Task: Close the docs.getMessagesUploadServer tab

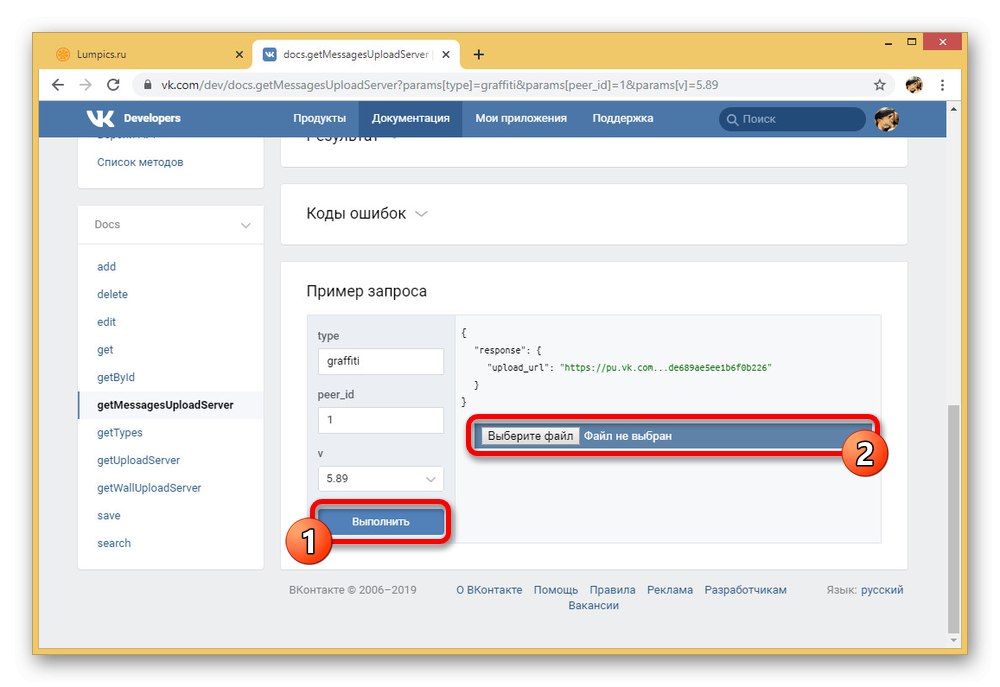Action: (x=446, y=55)
